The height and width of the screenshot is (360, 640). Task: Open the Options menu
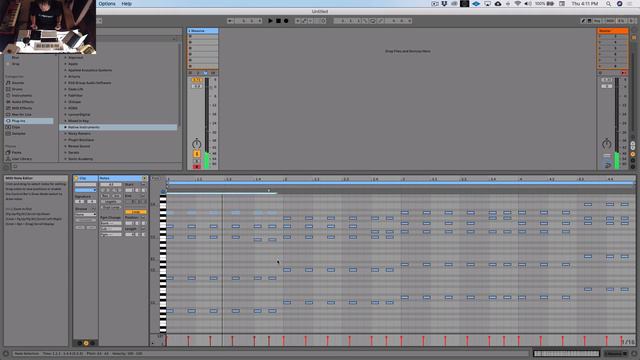(x=107, y=4)
